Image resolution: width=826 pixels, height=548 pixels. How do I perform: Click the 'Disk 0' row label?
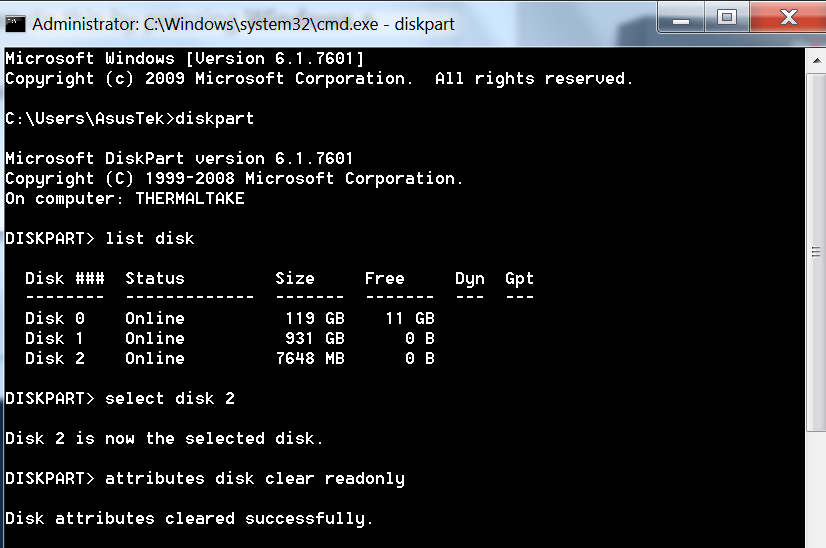tap(55, 318)
